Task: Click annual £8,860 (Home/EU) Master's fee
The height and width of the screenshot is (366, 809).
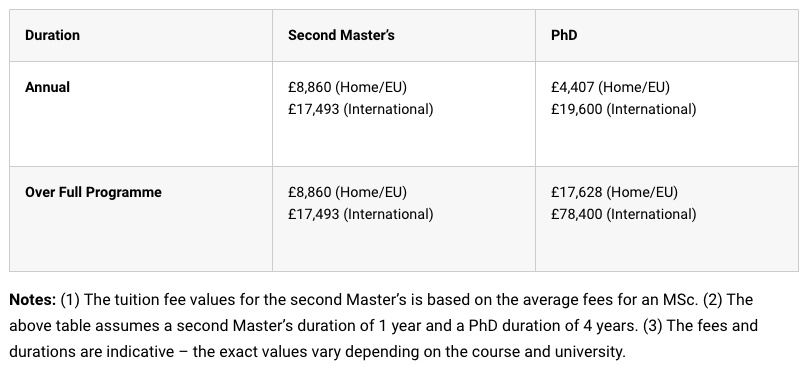Action: click(x=347, y=87)
